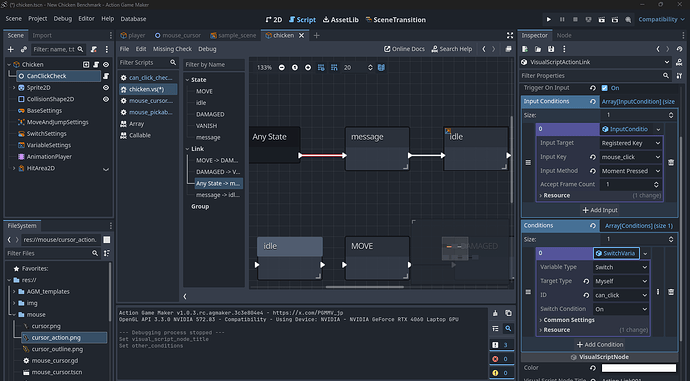Pause the running project
This screenshot has height=381, width=690.
(x=562, y=19)
